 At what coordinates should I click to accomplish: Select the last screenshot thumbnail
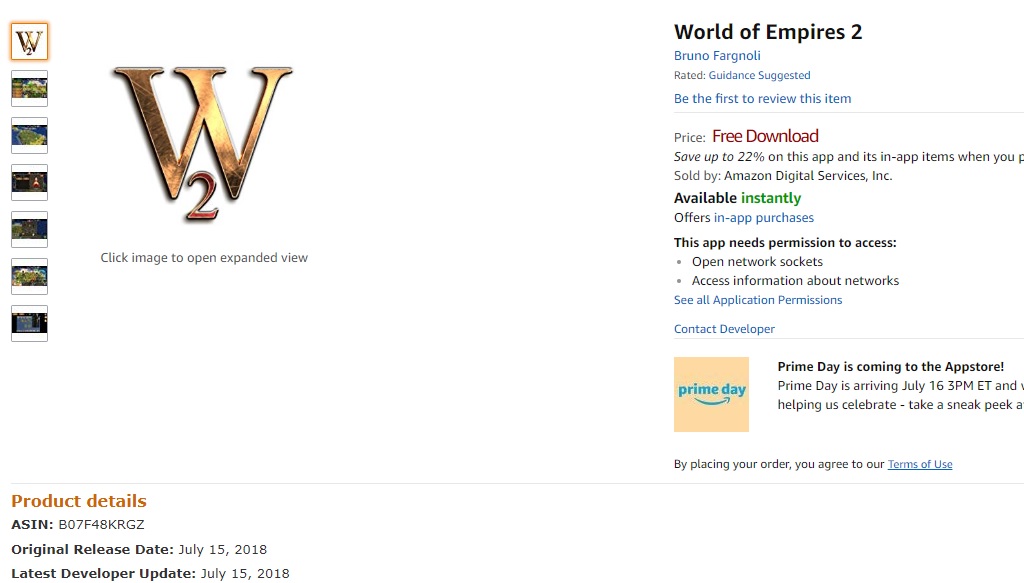29,324
